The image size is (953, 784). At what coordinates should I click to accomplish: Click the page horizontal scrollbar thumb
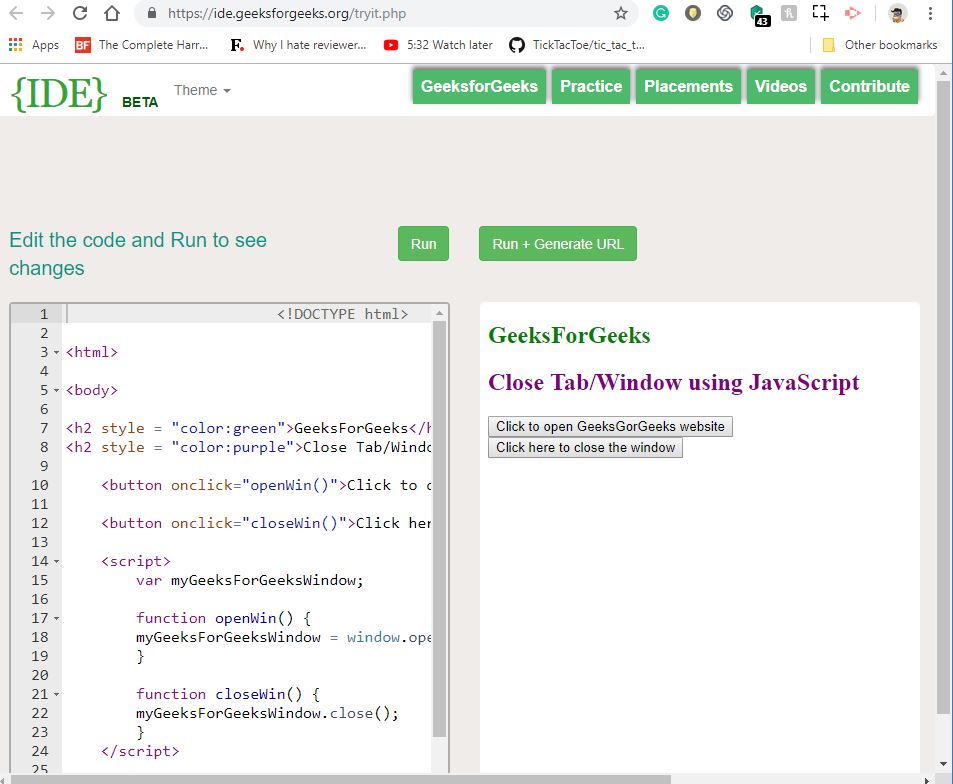click(x=341, y=779)
